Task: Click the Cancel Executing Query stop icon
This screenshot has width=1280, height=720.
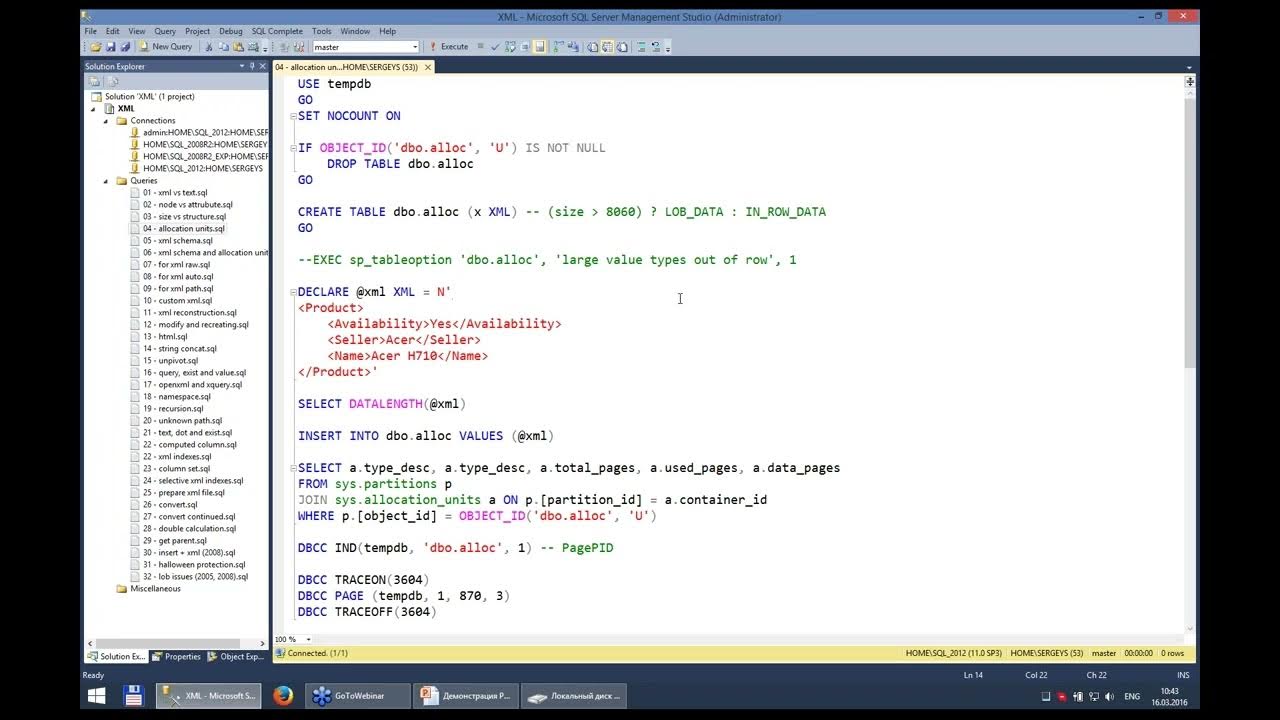Action: [x=479, y=47]
